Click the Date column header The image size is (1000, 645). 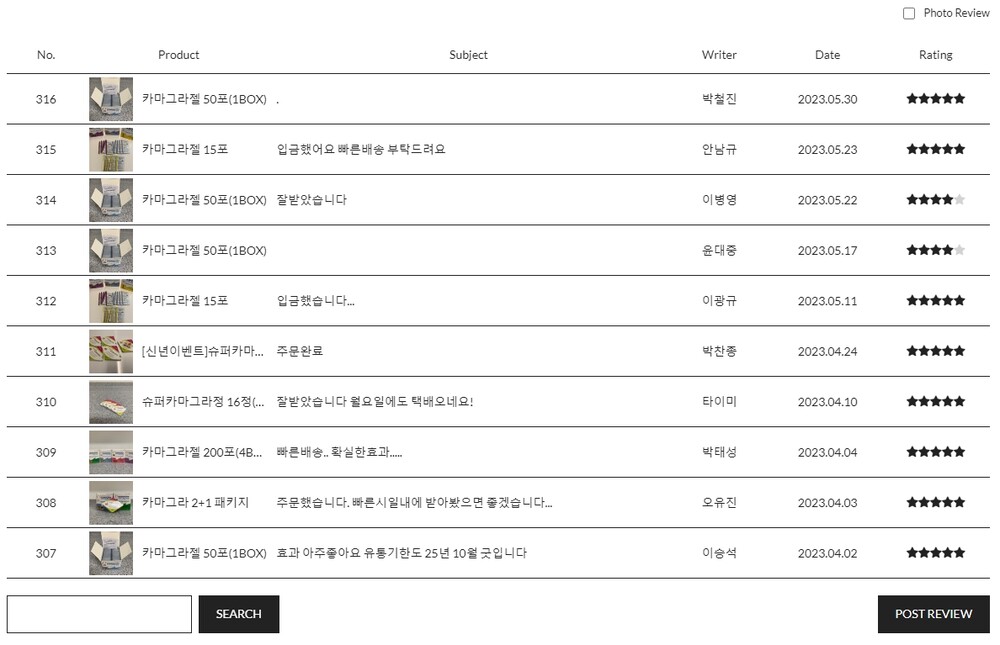(827, 55)
